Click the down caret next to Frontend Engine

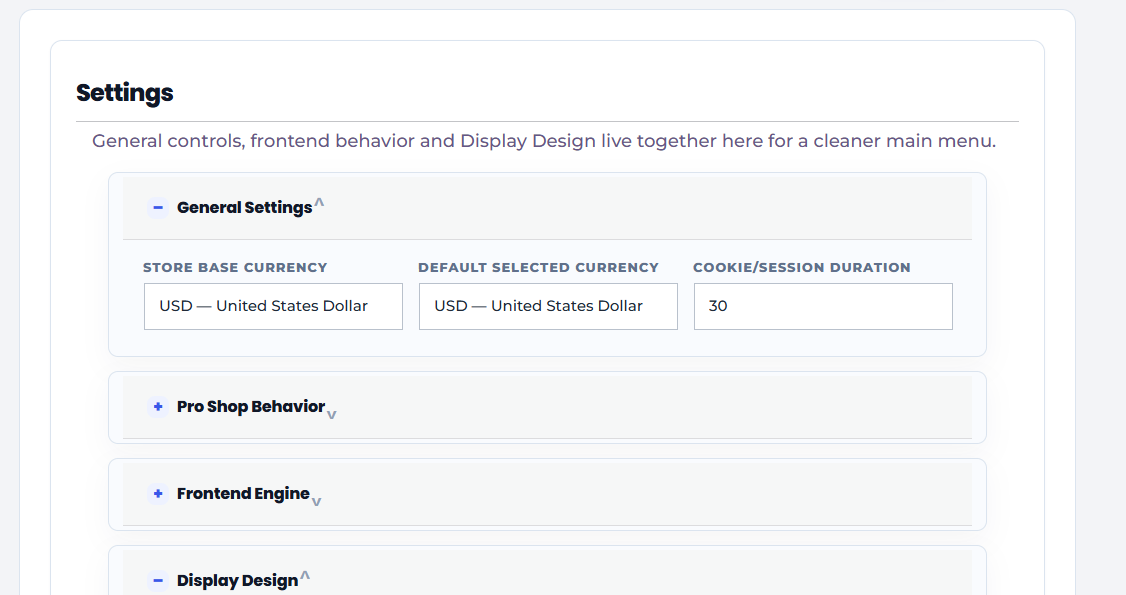pos(317,501)
